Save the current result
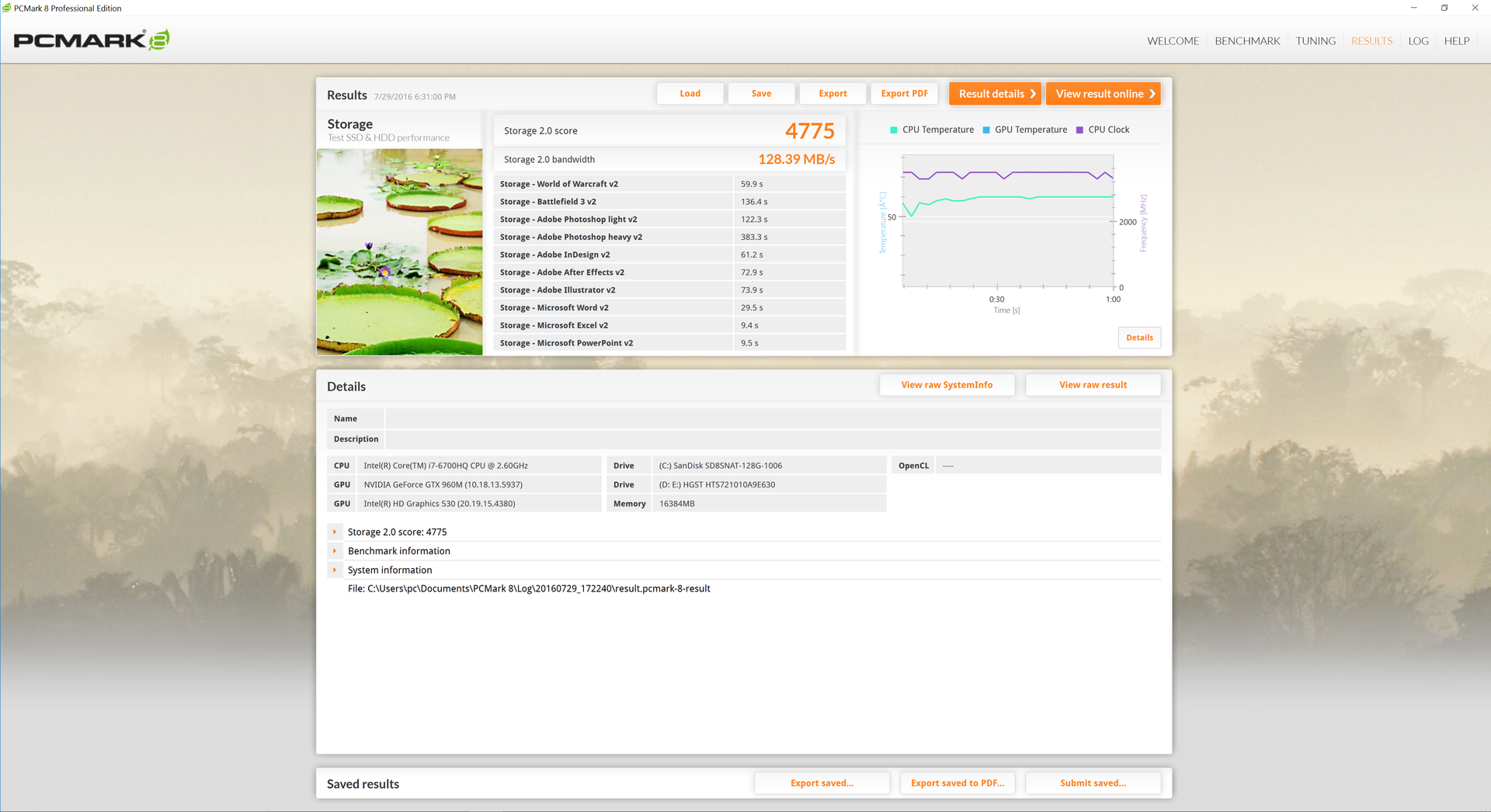The image size is (1491, 812). 762,93
